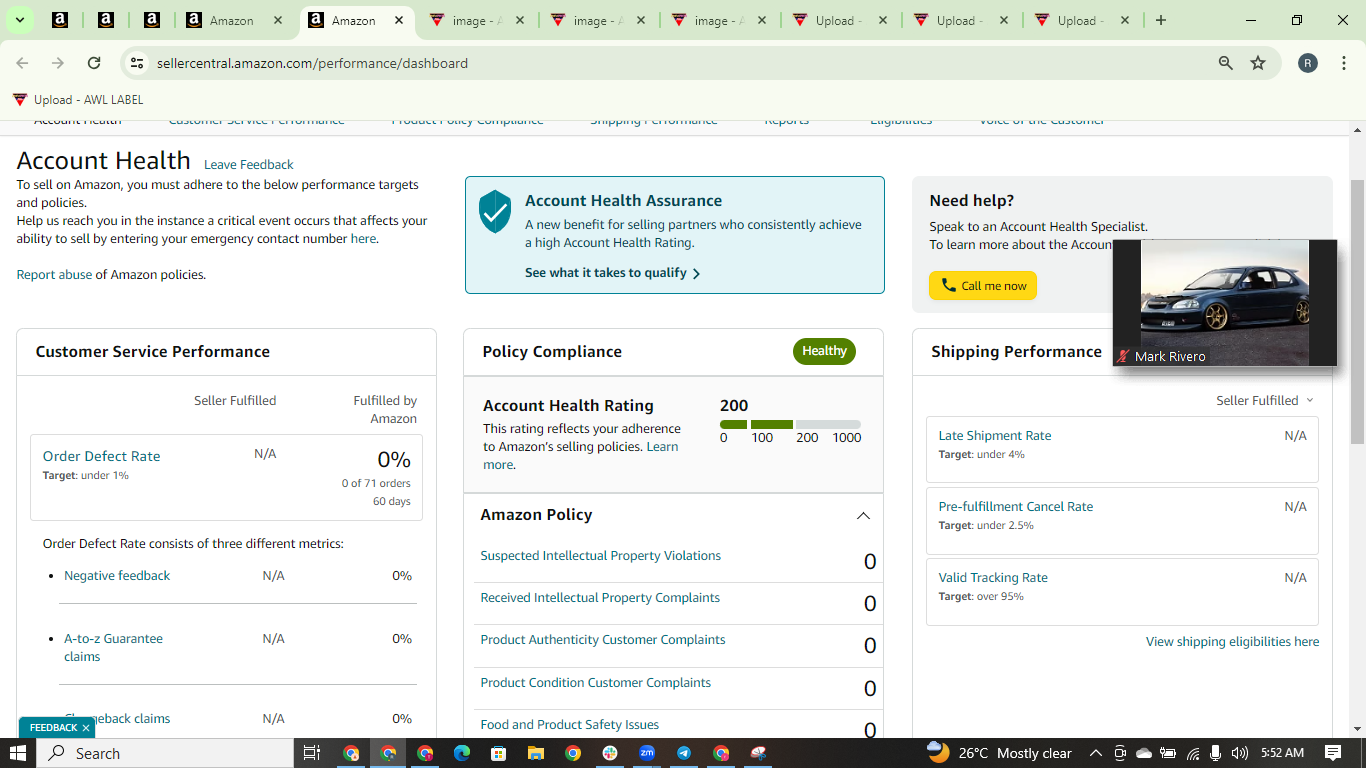Click the Report abuse link
The image size is (1366, 768).
click(x=54, y=275)
